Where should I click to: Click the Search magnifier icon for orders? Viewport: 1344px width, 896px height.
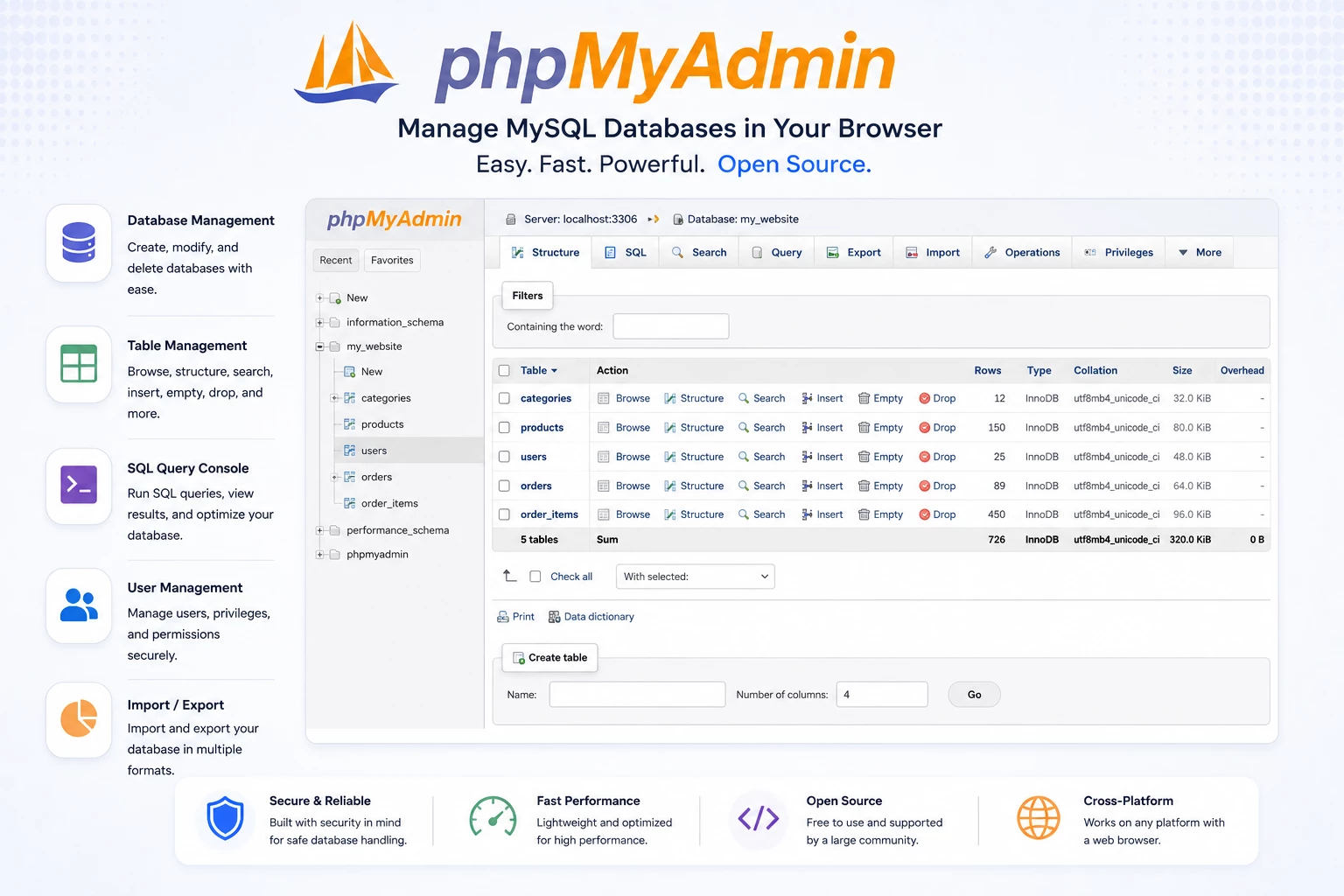pyautogui.click(x=744, y=486)
